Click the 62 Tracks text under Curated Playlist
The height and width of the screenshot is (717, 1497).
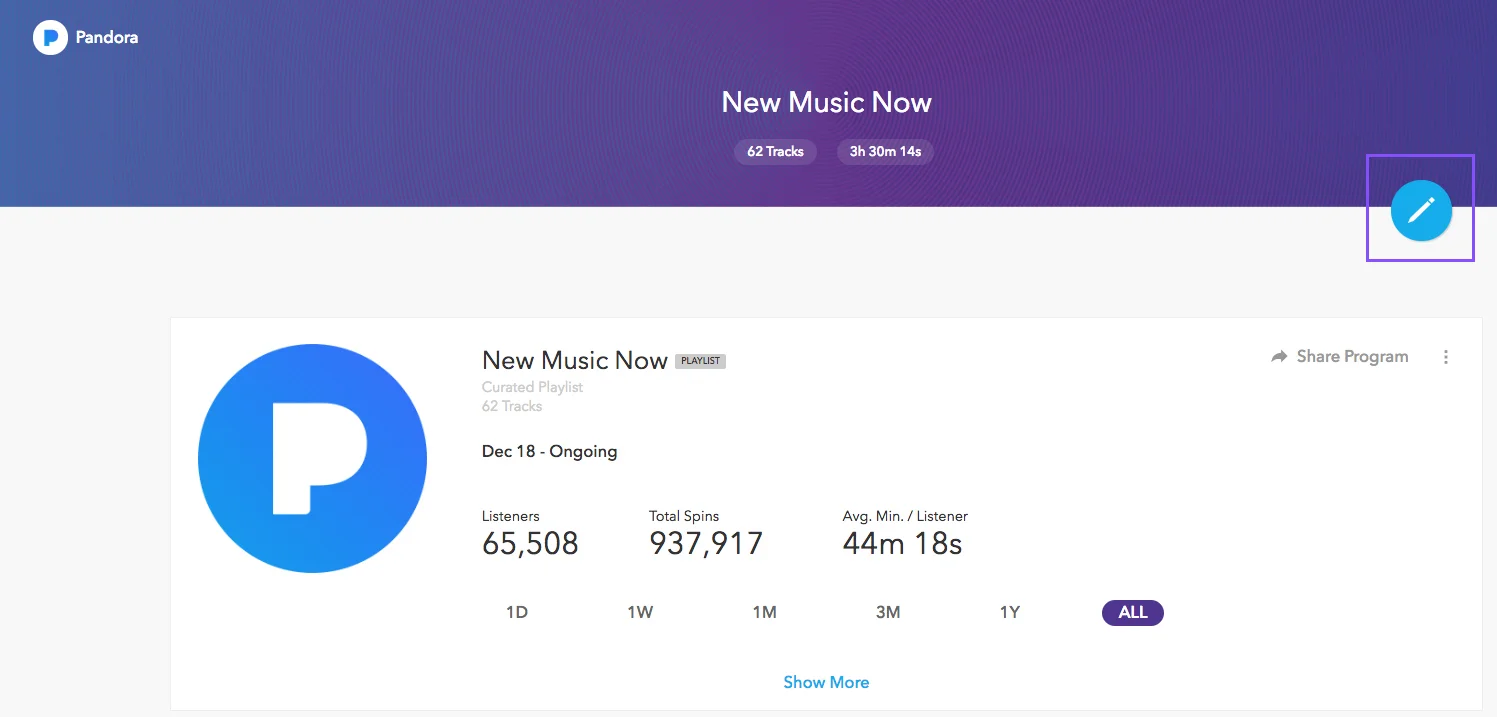(x=512, y=406)
